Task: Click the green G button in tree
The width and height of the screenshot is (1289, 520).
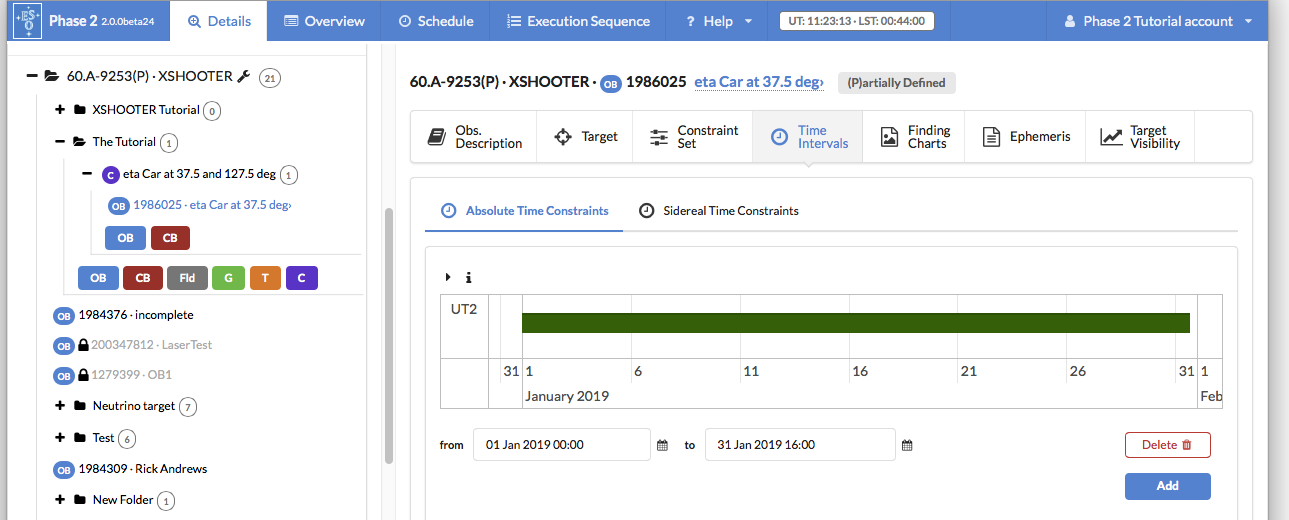Action: [x=228, y=278]
